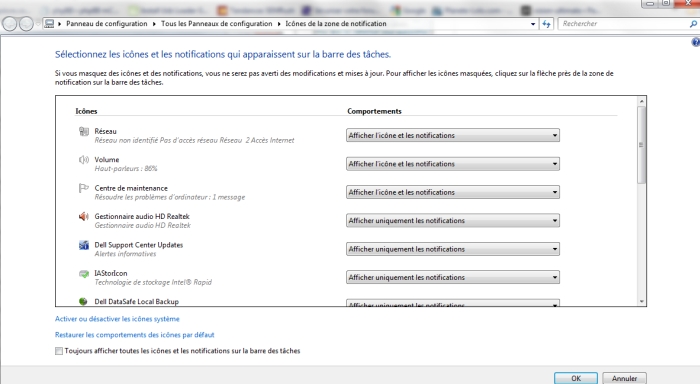Click the Réseau network icon
Viewport: 700px width, 384px height.
pyautogui.click(x=83, y=131)
